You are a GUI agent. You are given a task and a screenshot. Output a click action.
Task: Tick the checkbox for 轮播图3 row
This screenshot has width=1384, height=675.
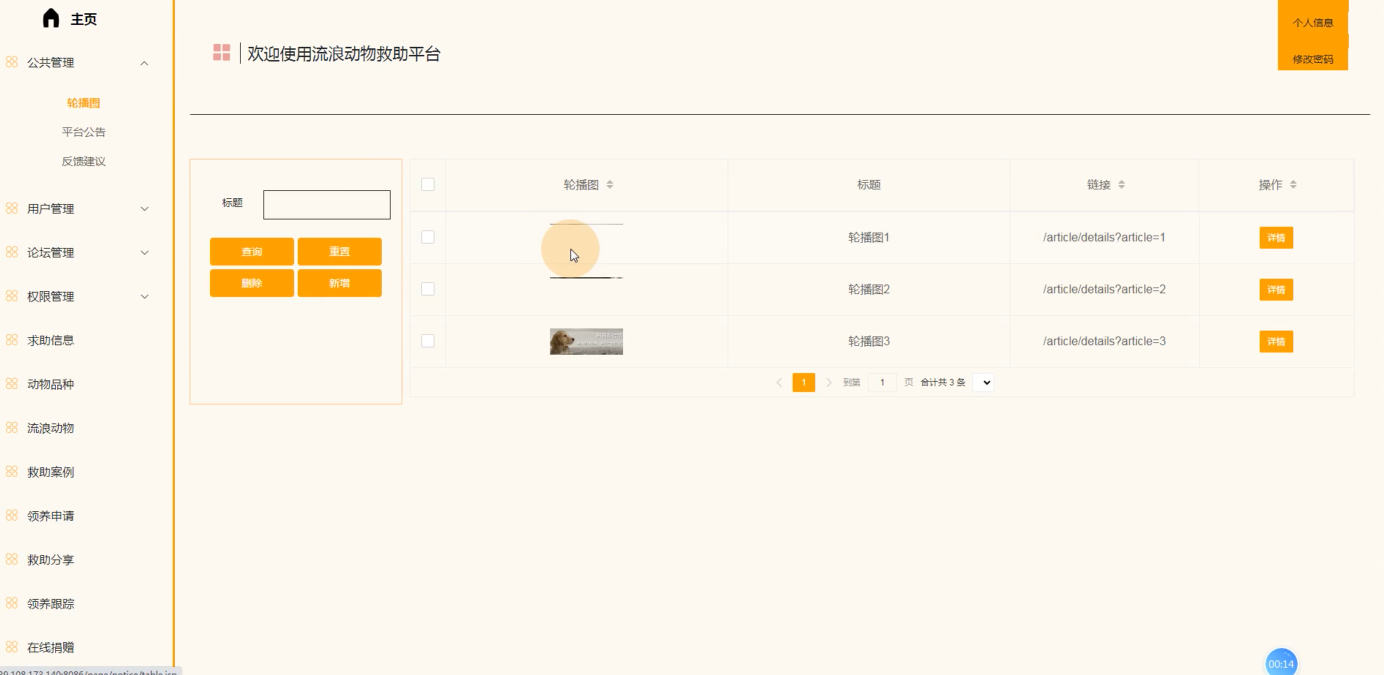[428, 341]
